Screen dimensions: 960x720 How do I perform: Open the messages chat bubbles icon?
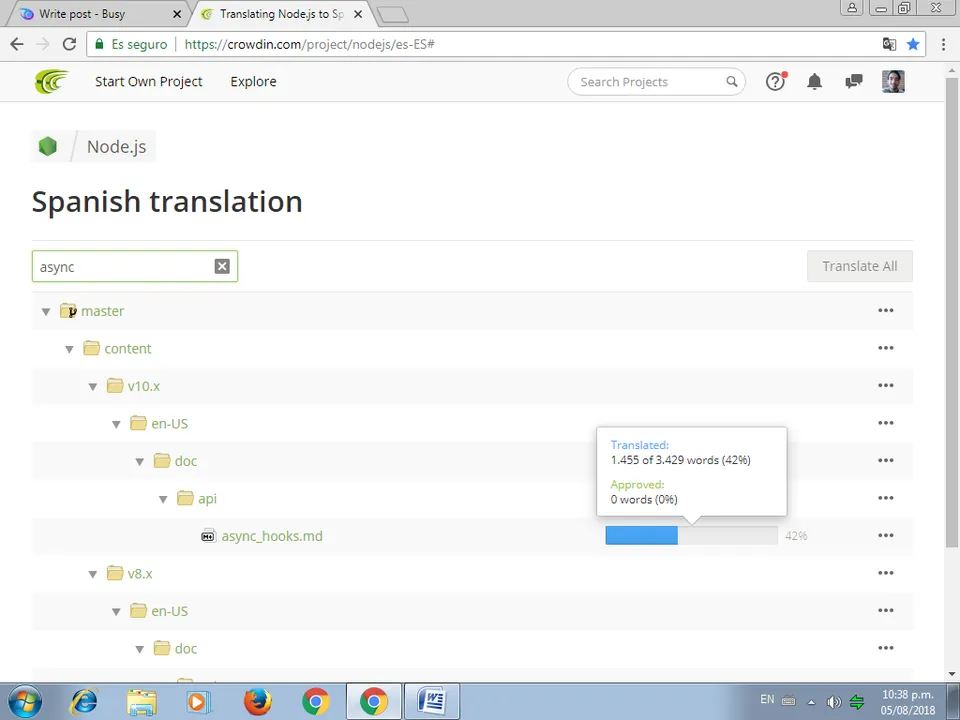[x=853, y=81]
